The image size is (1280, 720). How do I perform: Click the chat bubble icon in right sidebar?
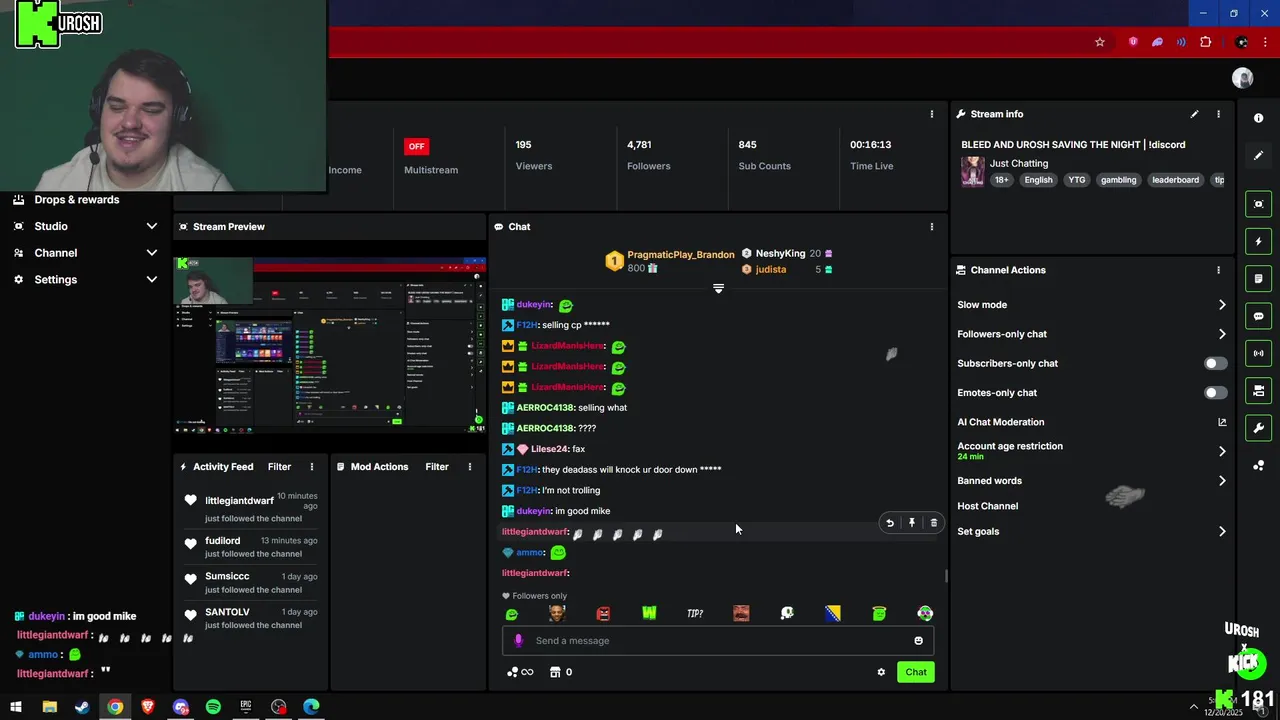[1259, 316]
